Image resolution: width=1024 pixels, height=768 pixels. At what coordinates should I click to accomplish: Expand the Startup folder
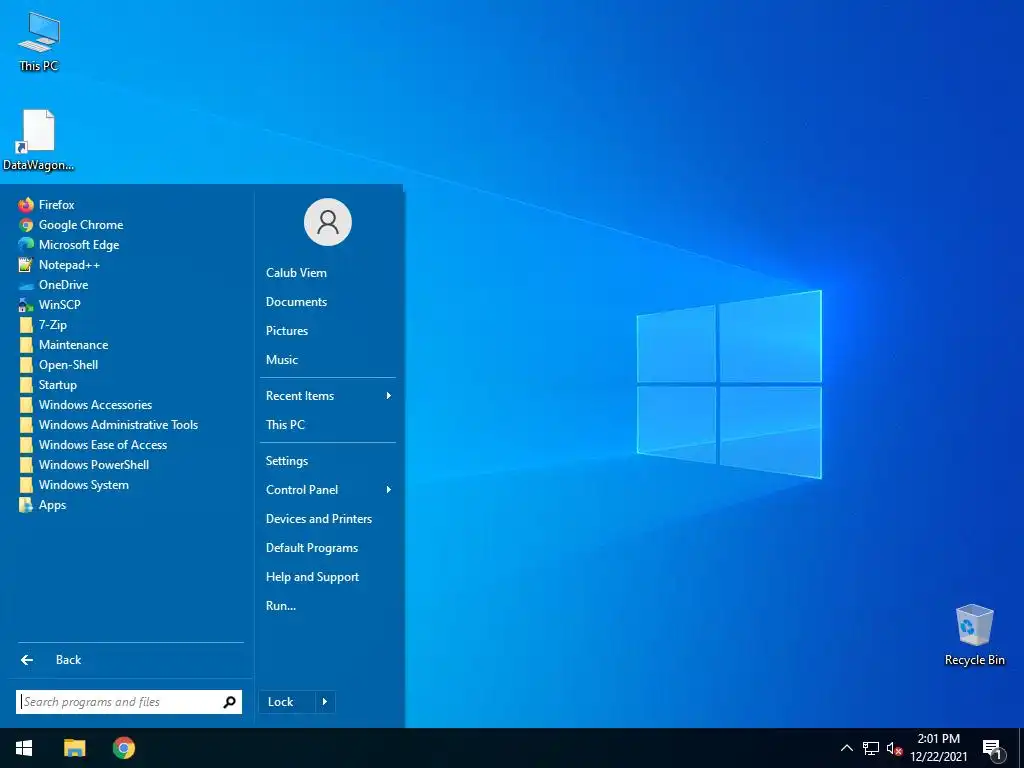(48, 385)
